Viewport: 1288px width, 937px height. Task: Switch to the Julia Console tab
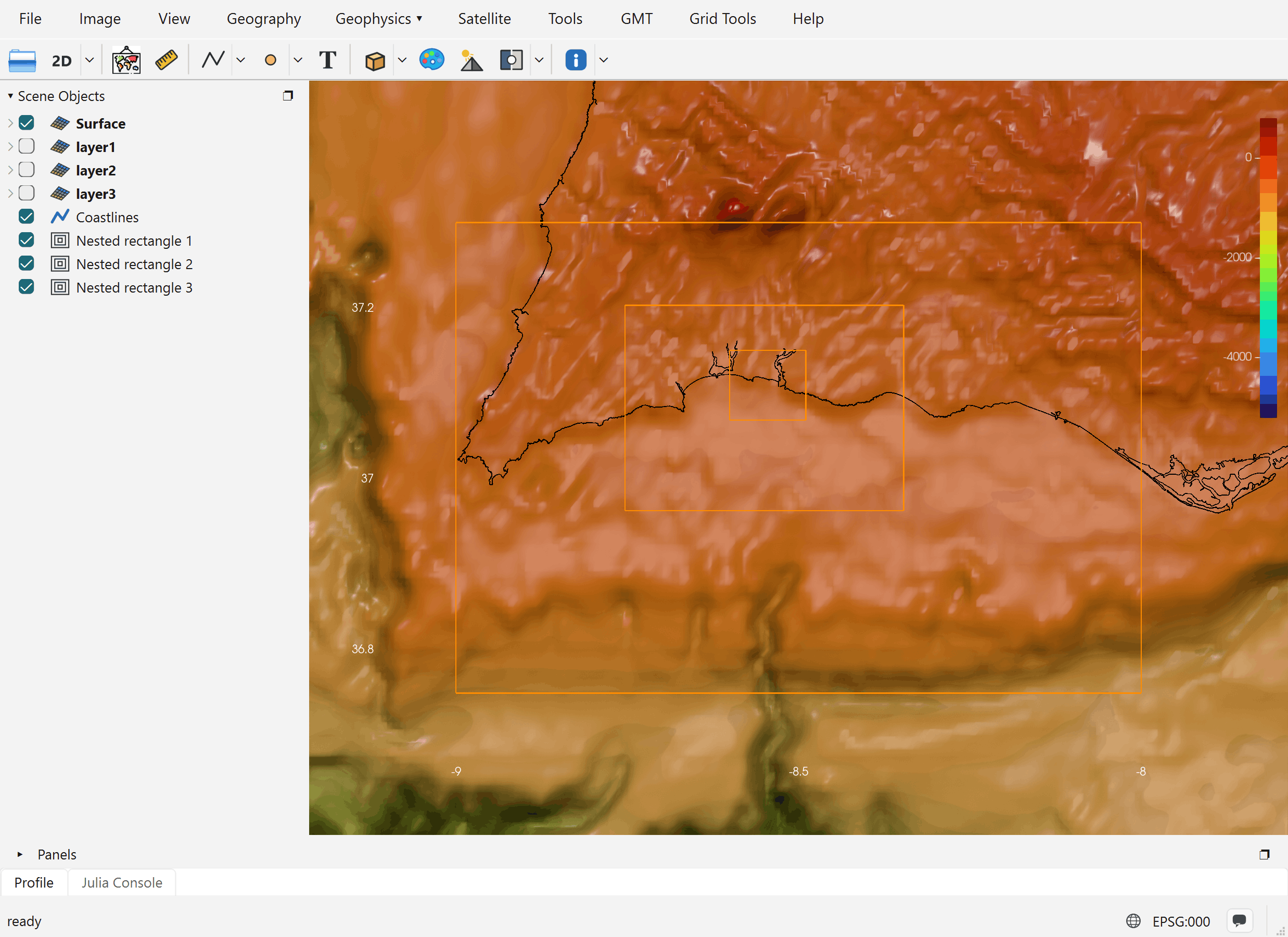122,882
